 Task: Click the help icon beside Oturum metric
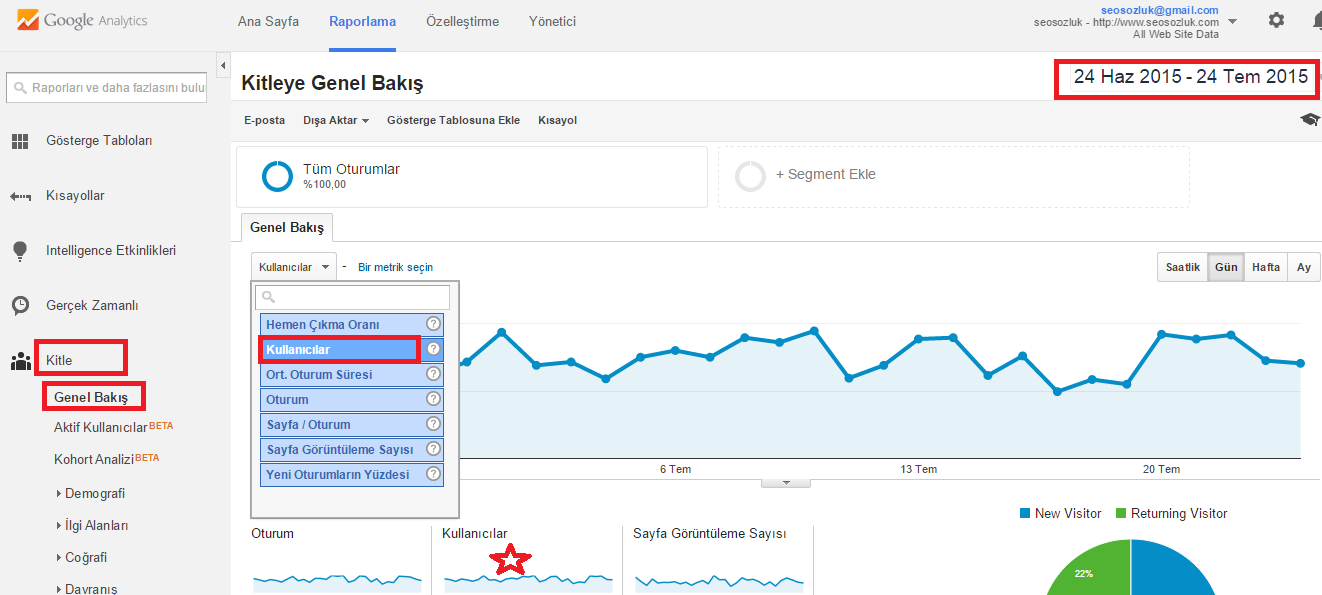coord(433,399)
